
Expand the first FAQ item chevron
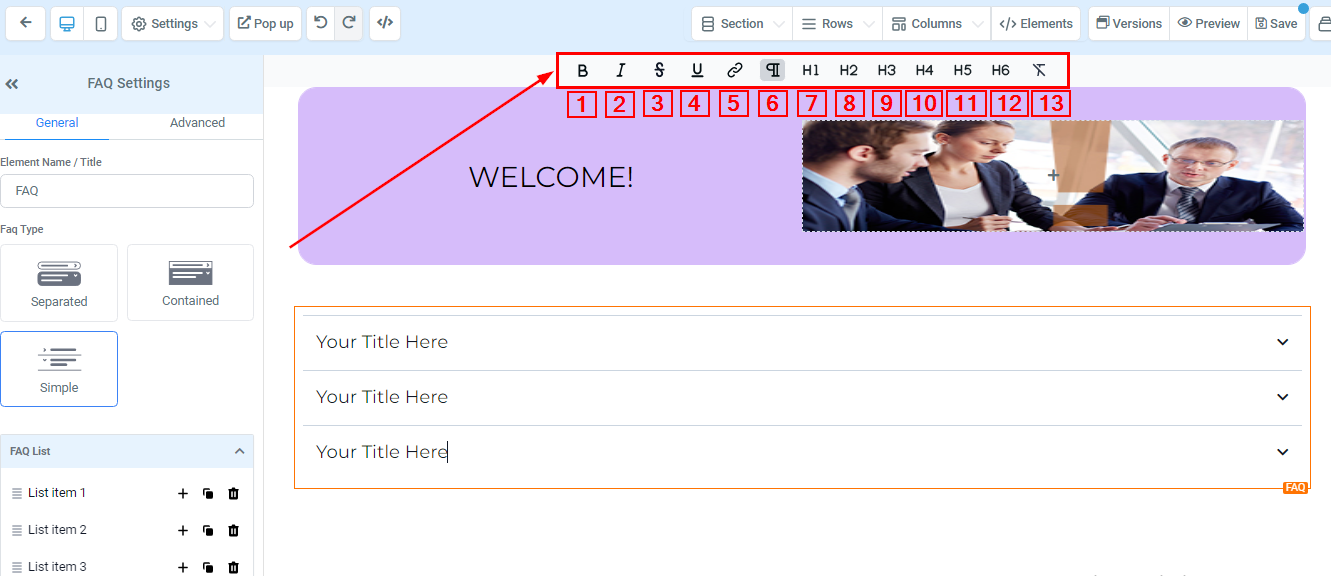(1283, 342)
